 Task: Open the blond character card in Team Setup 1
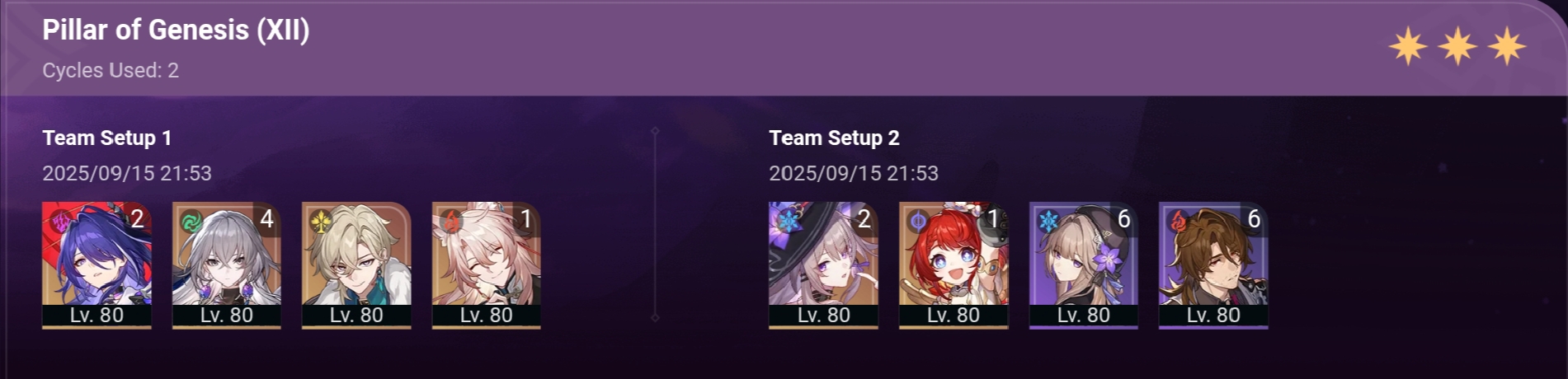(x=356, y=265)
